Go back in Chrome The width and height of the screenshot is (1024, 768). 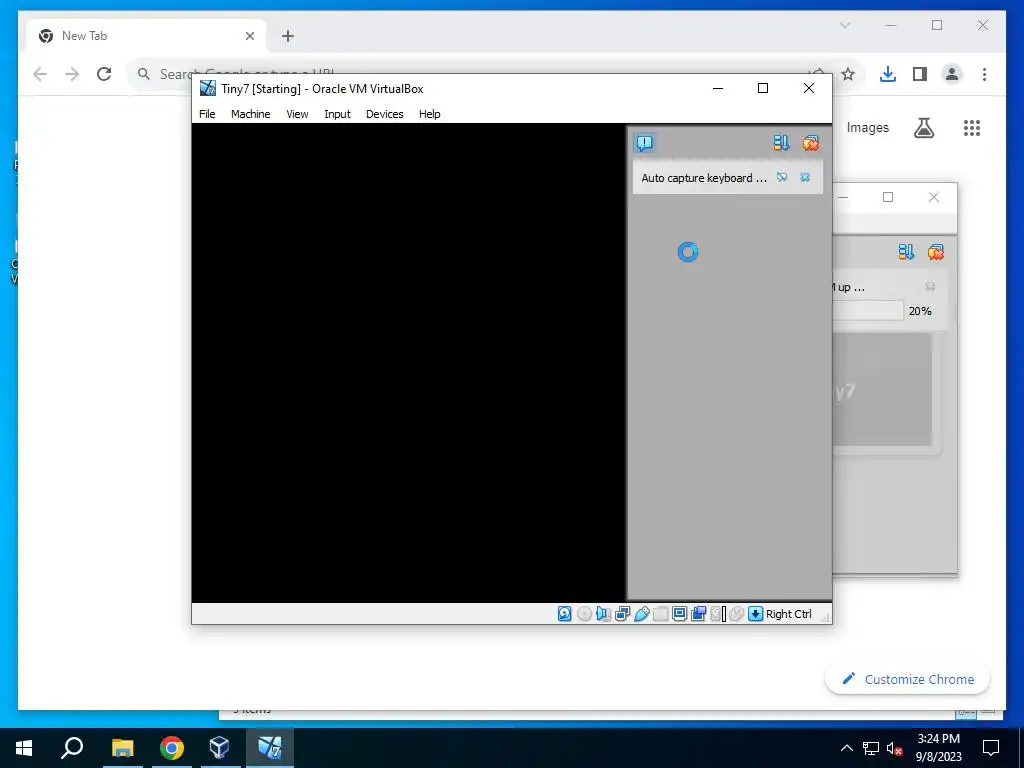coord(40,74)
